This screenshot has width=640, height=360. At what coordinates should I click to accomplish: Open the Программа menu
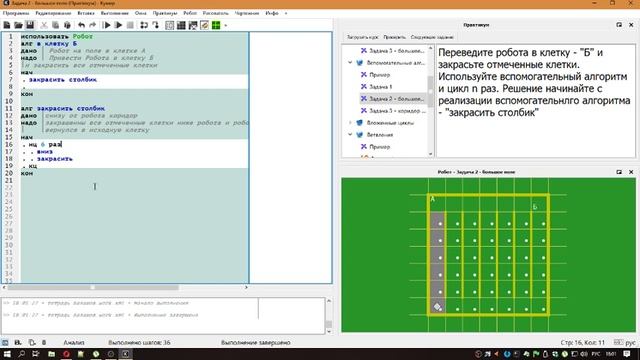[16, 13]
